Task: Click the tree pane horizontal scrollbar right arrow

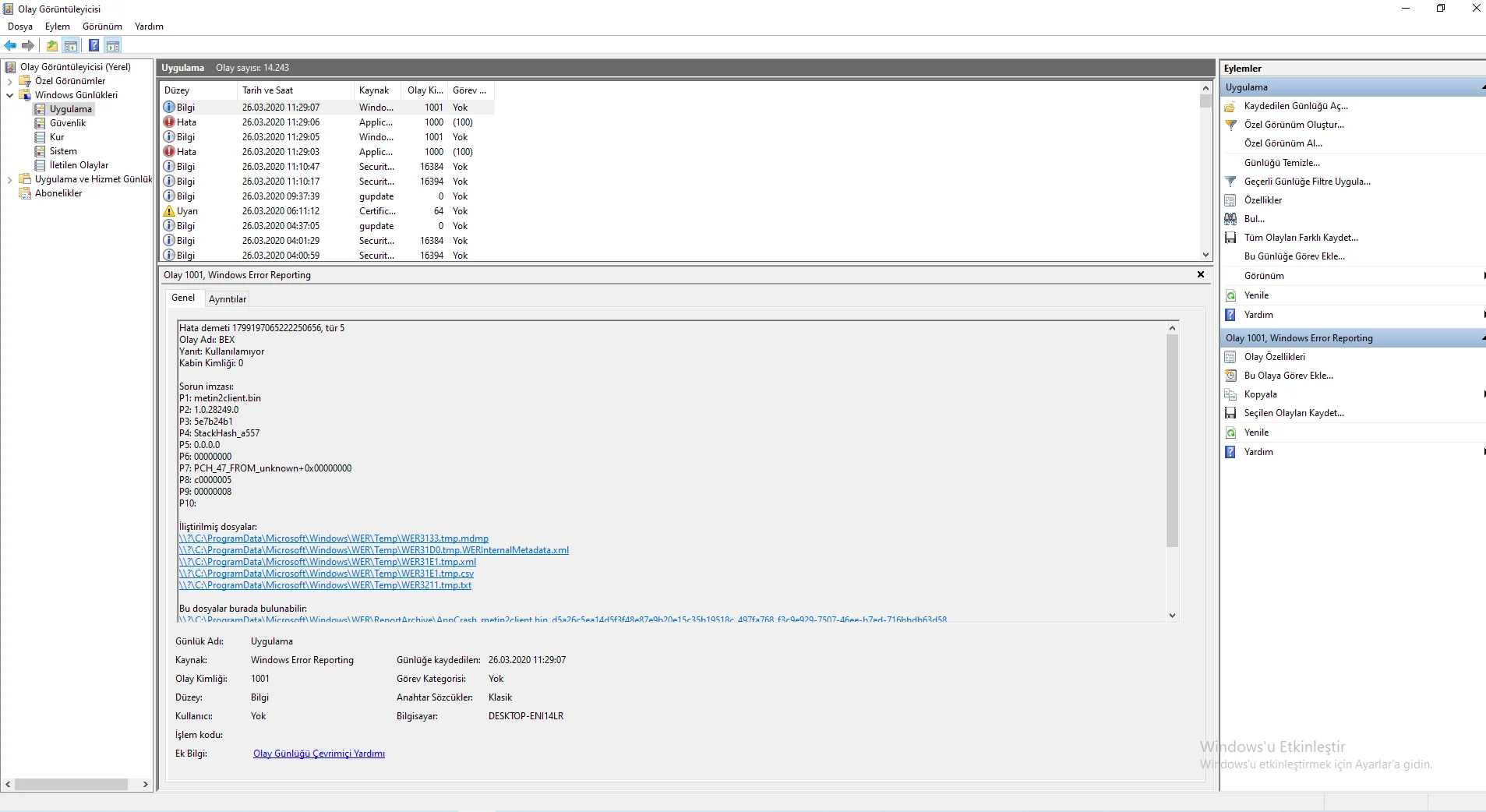Action: point(146,785)
